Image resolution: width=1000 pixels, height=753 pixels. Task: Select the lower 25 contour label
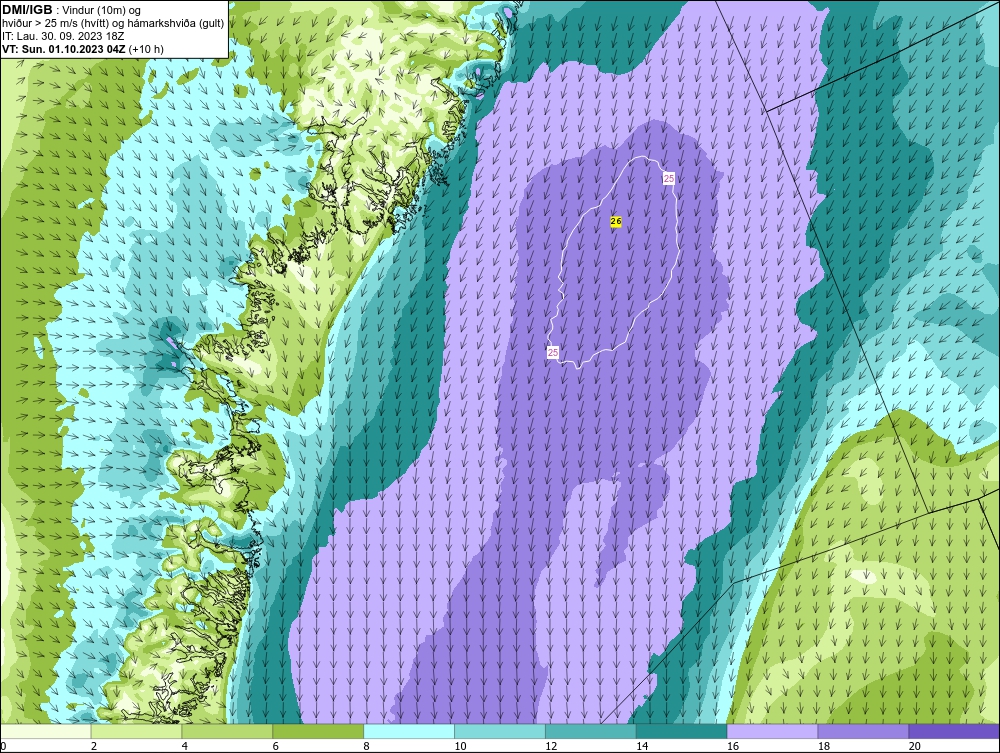pyautogui.click(x=553, y=353)
